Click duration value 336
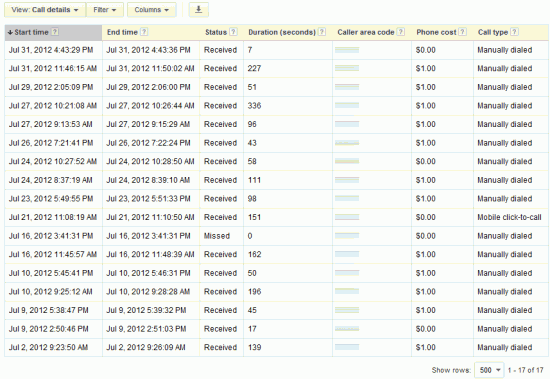Viewport: 550px width, 379px height. [x=254, y=106]
